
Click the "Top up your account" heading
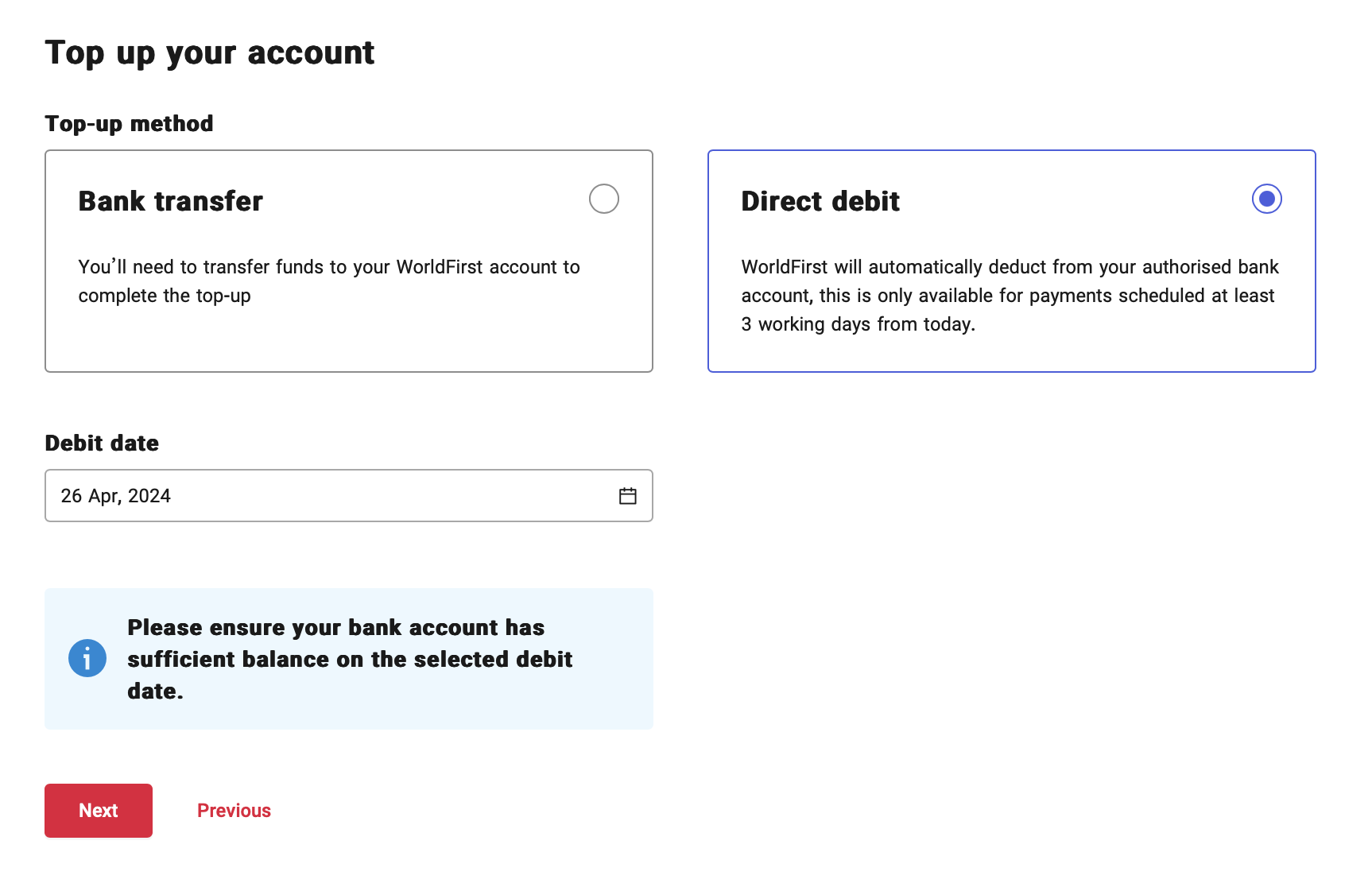[209, 52]
